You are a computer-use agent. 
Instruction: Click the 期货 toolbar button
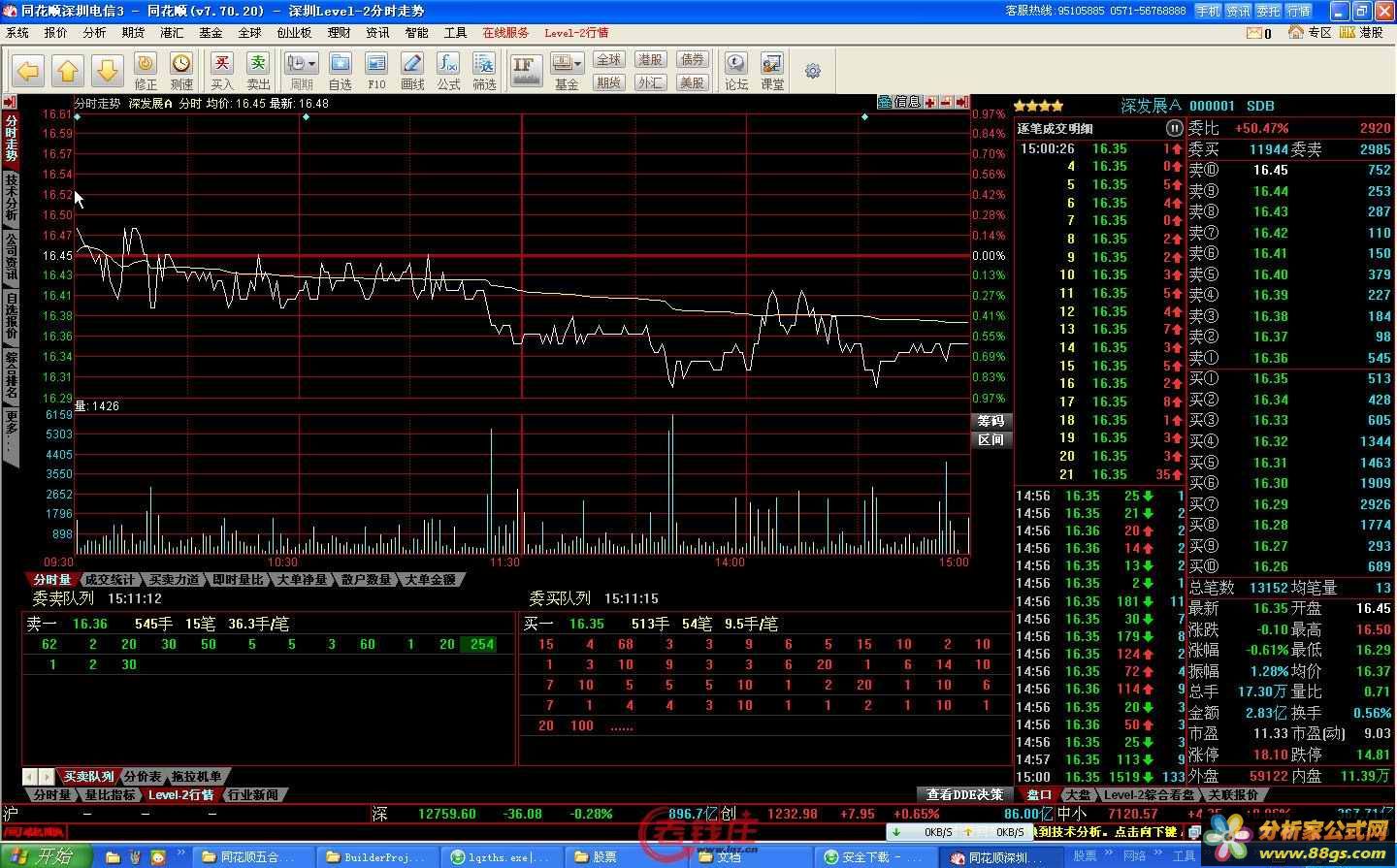(608, 82)
